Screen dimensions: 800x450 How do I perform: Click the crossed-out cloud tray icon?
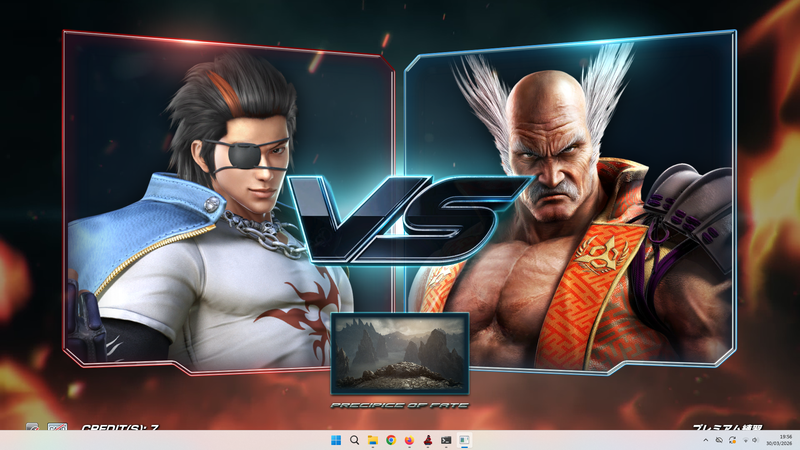tap(719, 440)
